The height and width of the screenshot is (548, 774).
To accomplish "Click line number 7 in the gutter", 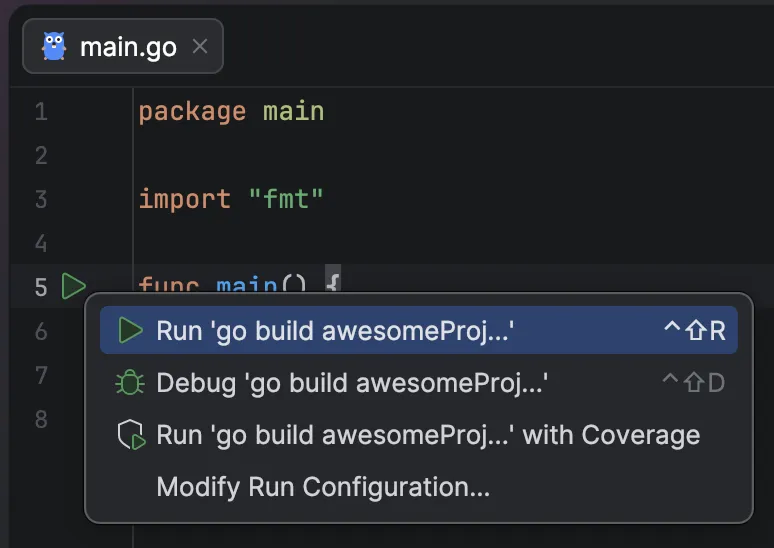I will tap(41, 375).
